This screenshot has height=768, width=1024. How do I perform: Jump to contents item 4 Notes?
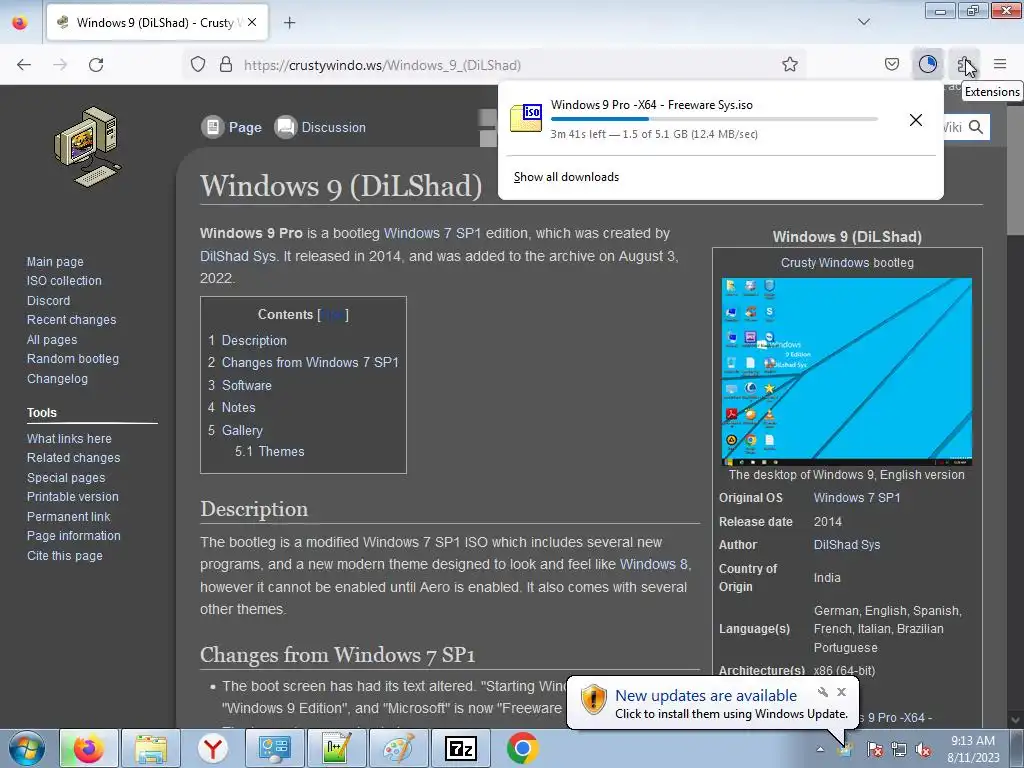[232, 408]
